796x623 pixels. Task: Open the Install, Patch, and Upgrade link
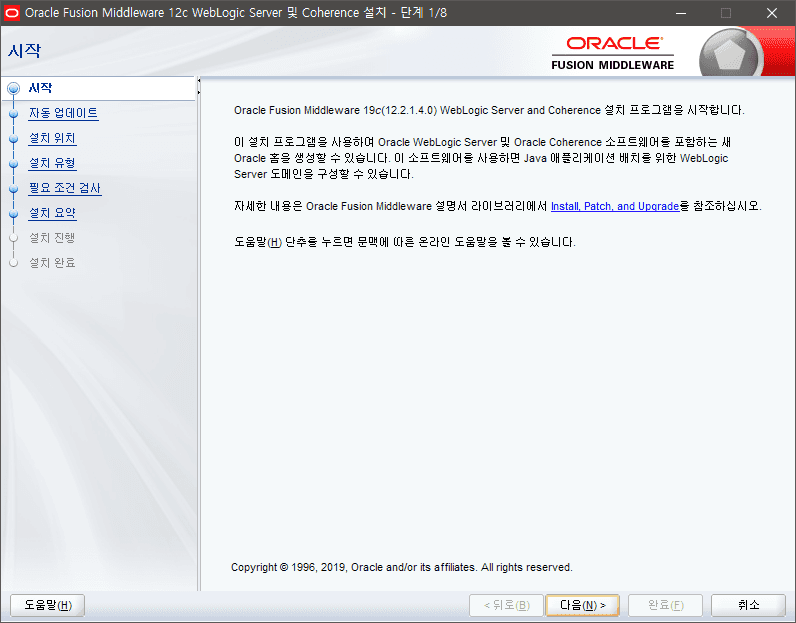pos(615,206)
